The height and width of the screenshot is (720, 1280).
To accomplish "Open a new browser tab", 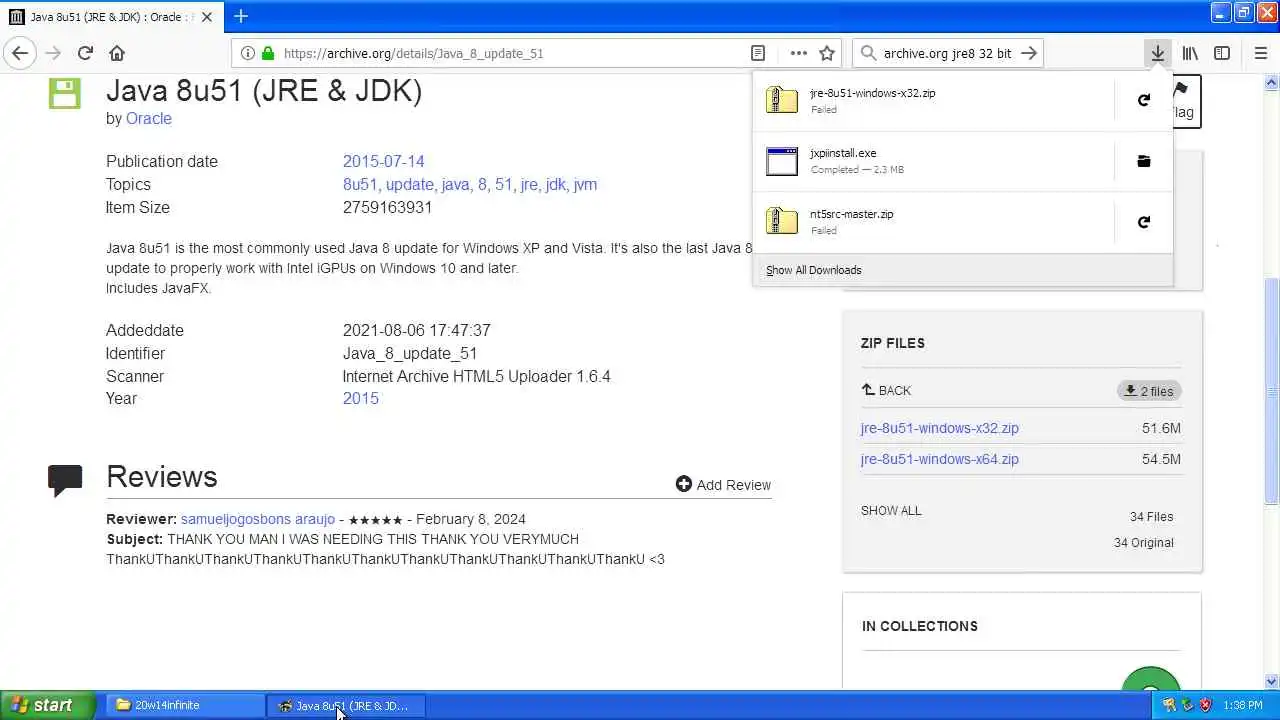I will tap(240, 16).
